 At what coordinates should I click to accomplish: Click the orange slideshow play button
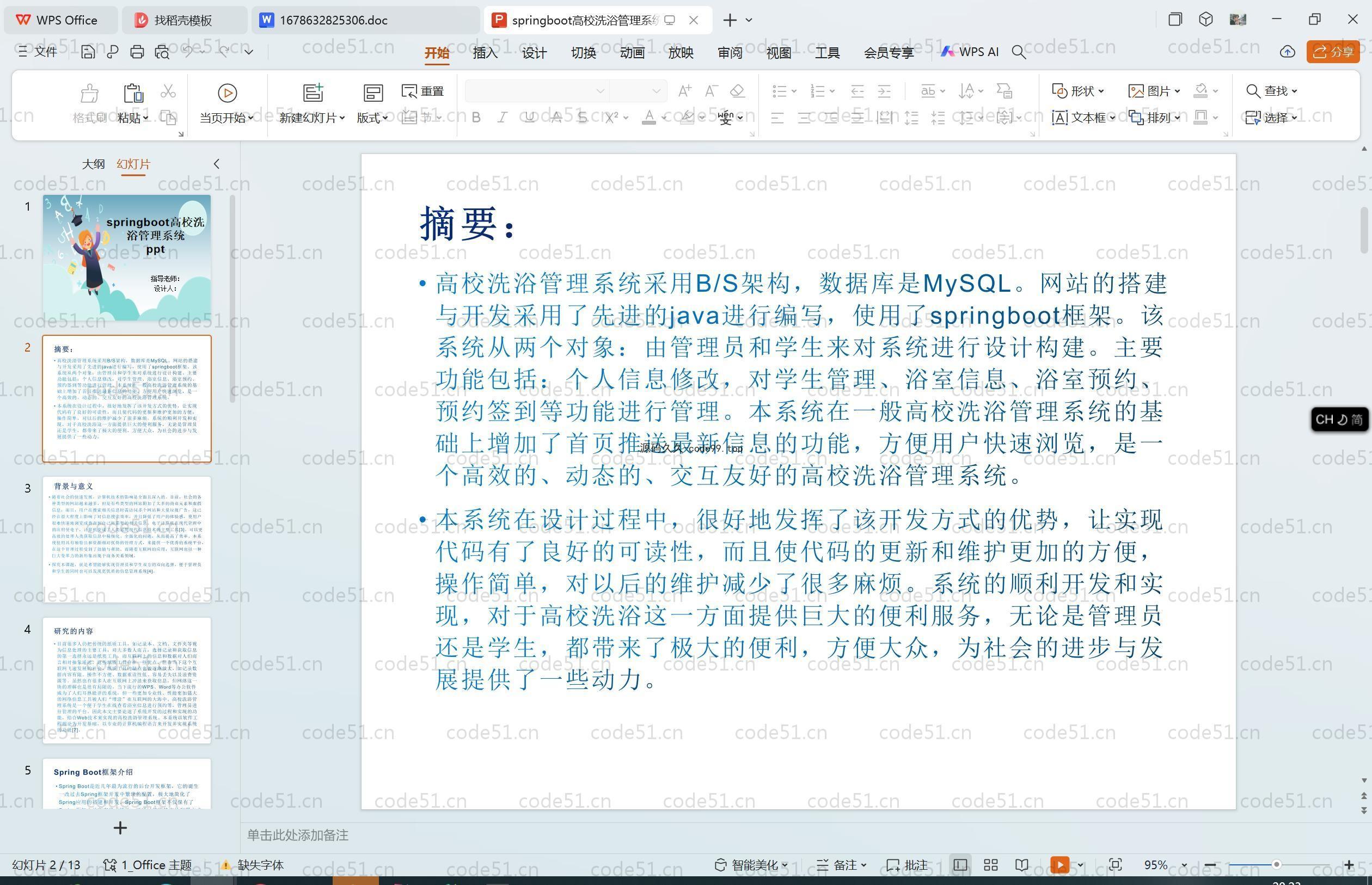[1060, 865]
